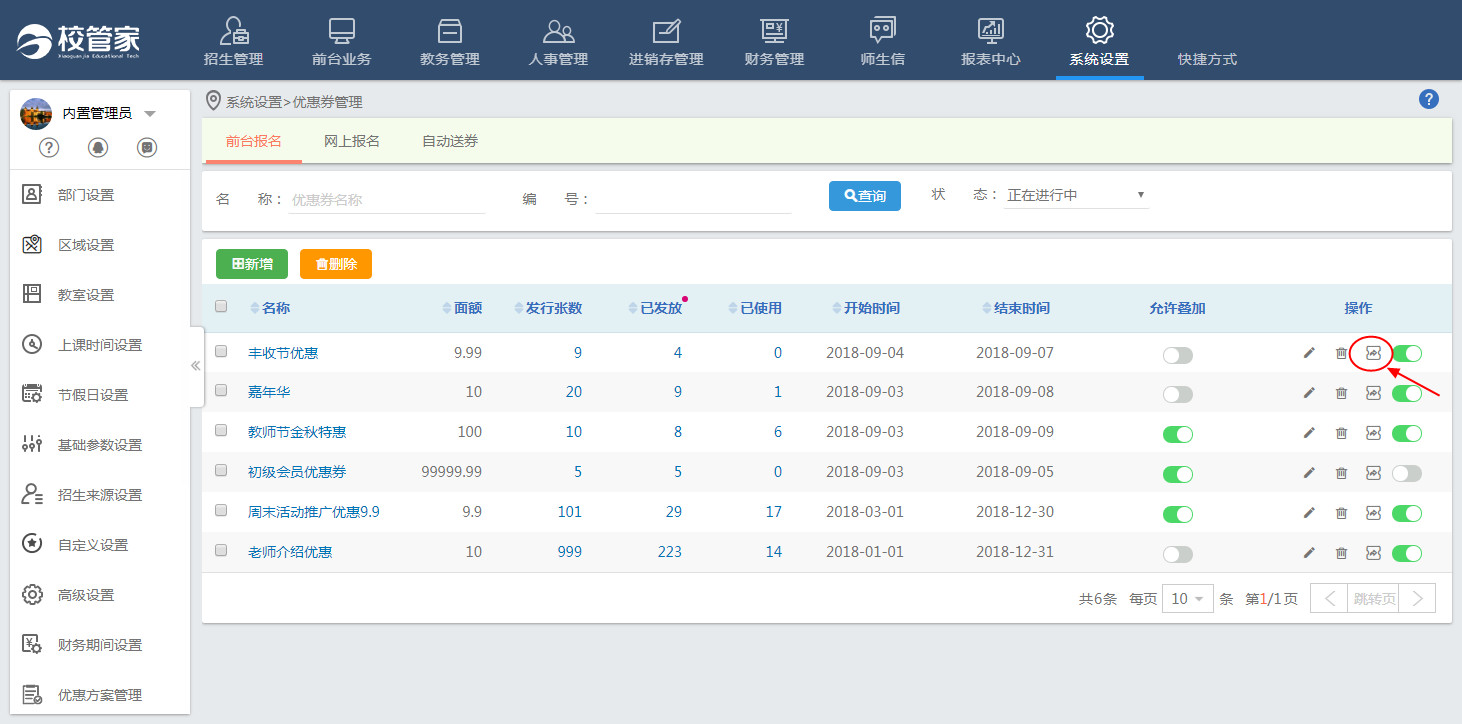Open 部门设置 in the left sidebar
The image size is (1462, 724).
[x=86, y=195]
